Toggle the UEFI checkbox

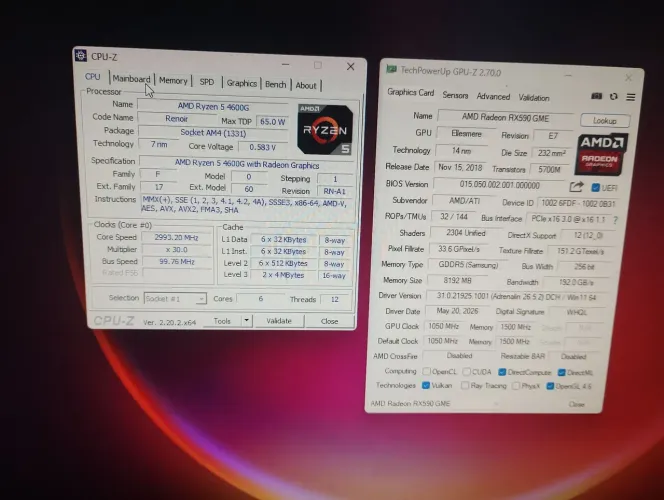pos(595,187)
